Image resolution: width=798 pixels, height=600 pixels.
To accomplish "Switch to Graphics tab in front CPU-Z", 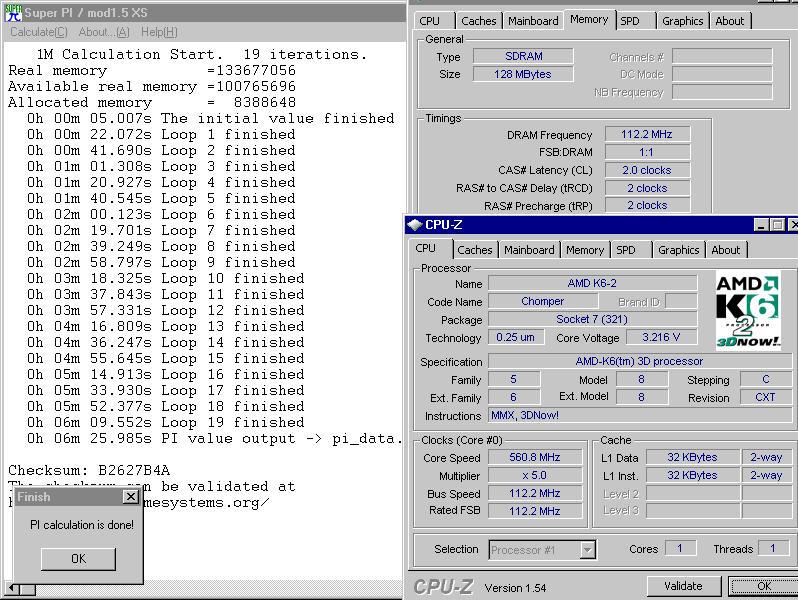I will coord(678,250).
